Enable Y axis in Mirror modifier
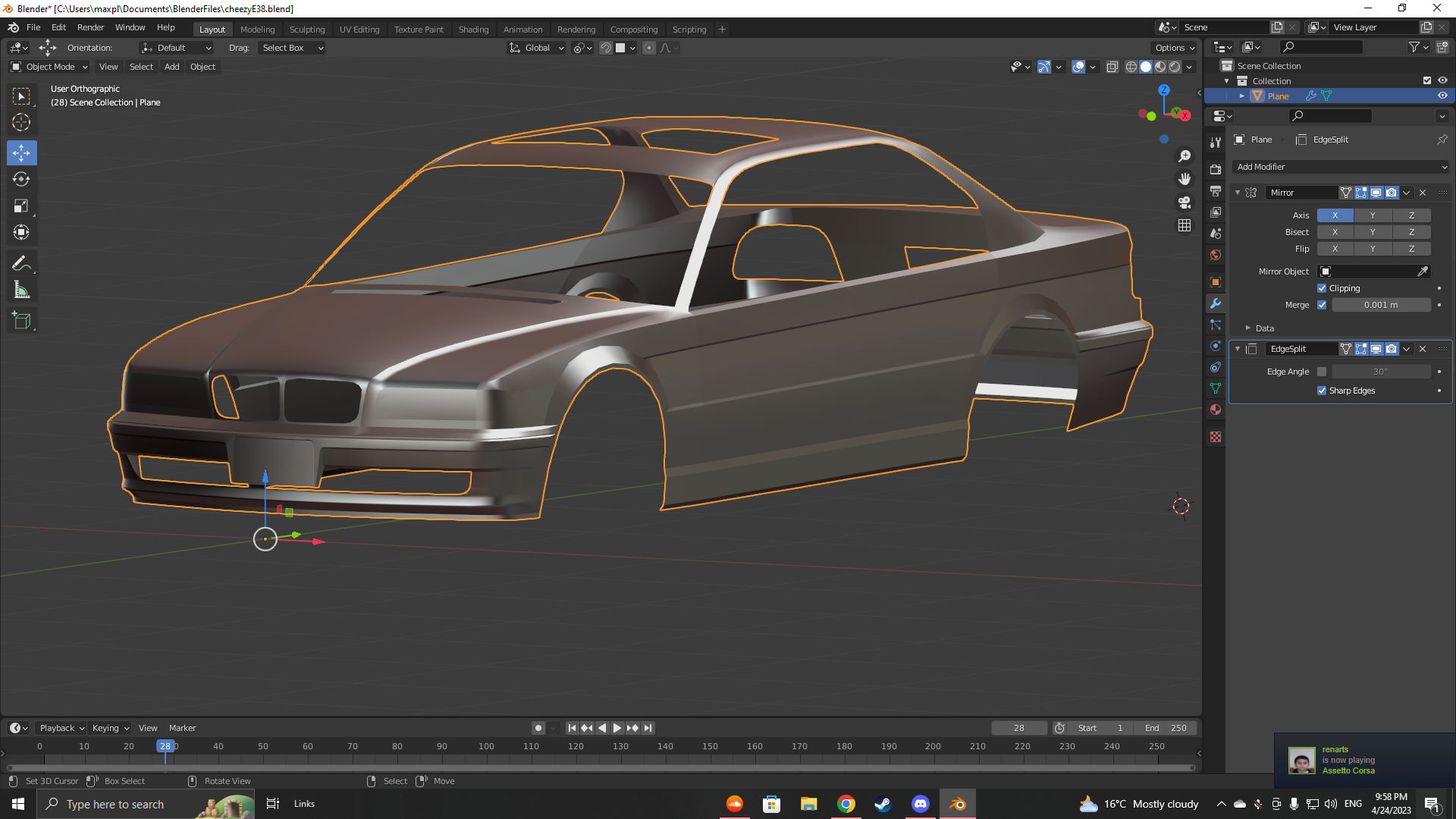 tap(1373, 215)
